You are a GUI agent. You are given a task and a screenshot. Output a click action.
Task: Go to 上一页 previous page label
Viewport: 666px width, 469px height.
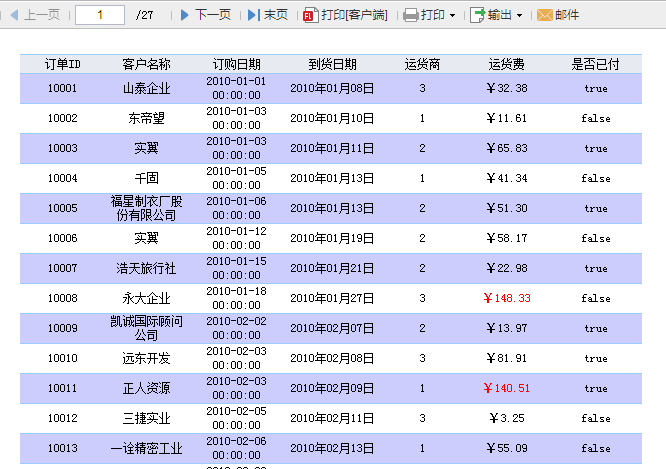(x=42, y=15)
